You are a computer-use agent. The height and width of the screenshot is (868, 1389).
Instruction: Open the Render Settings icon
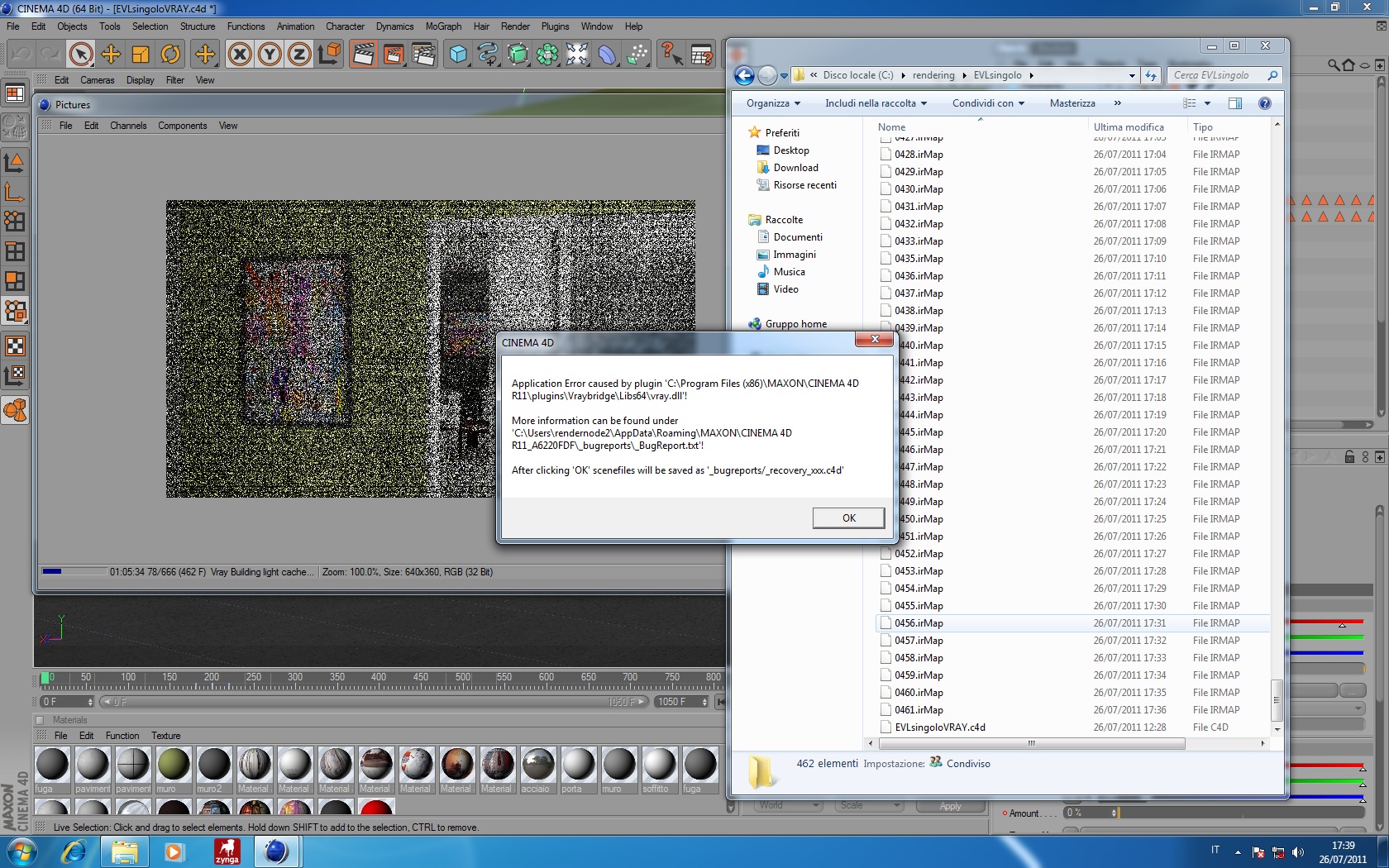(423, 55)
